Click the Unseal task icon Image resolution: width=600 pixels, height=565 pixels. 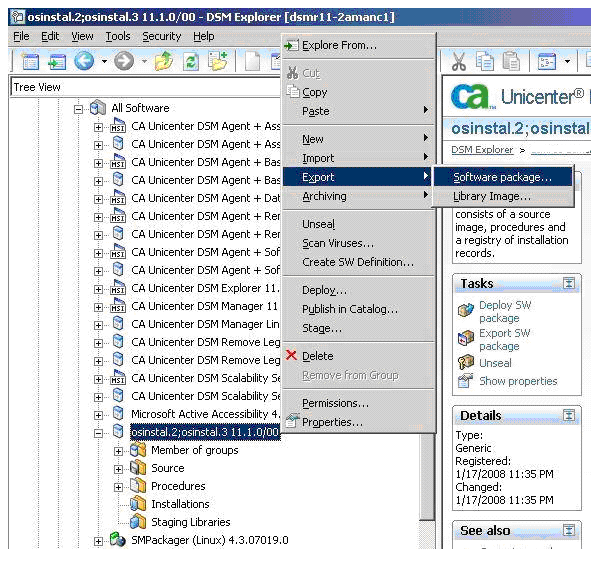coord(465,363)
